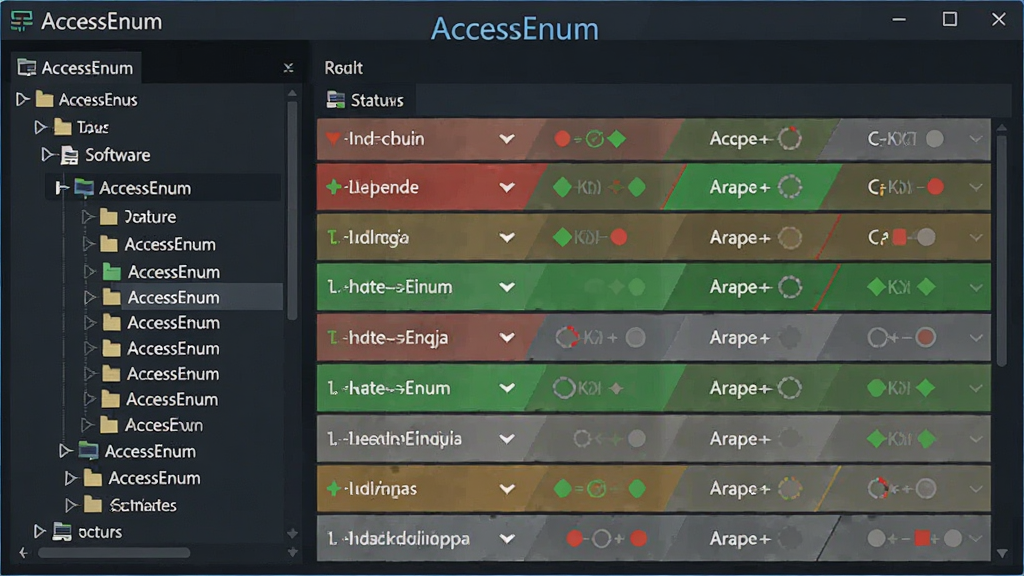Expand the far-right chevron on Iidlrngas row

976,488
